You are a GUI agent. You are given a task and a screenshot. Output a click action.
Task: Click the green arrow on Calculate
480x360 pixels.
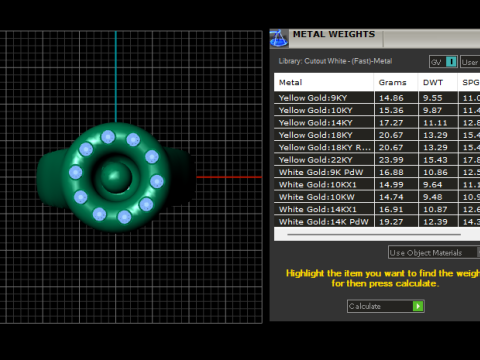(x=418, y=306)
